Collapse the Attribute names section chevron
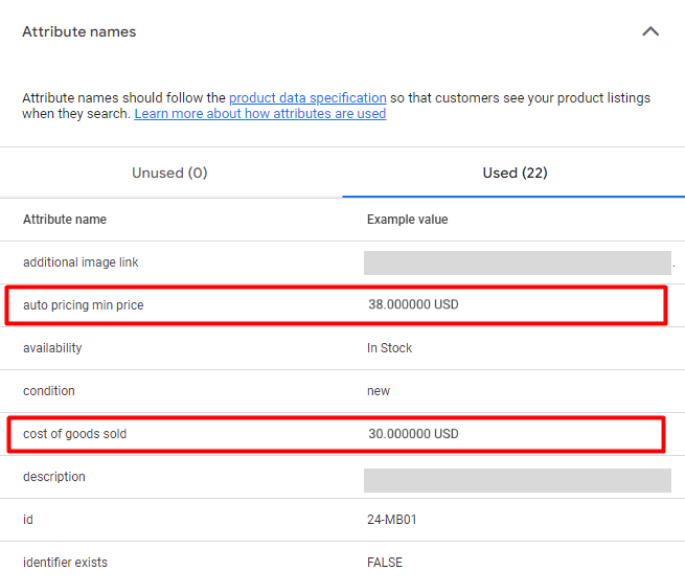685x583 pixels. pos(650,31)
